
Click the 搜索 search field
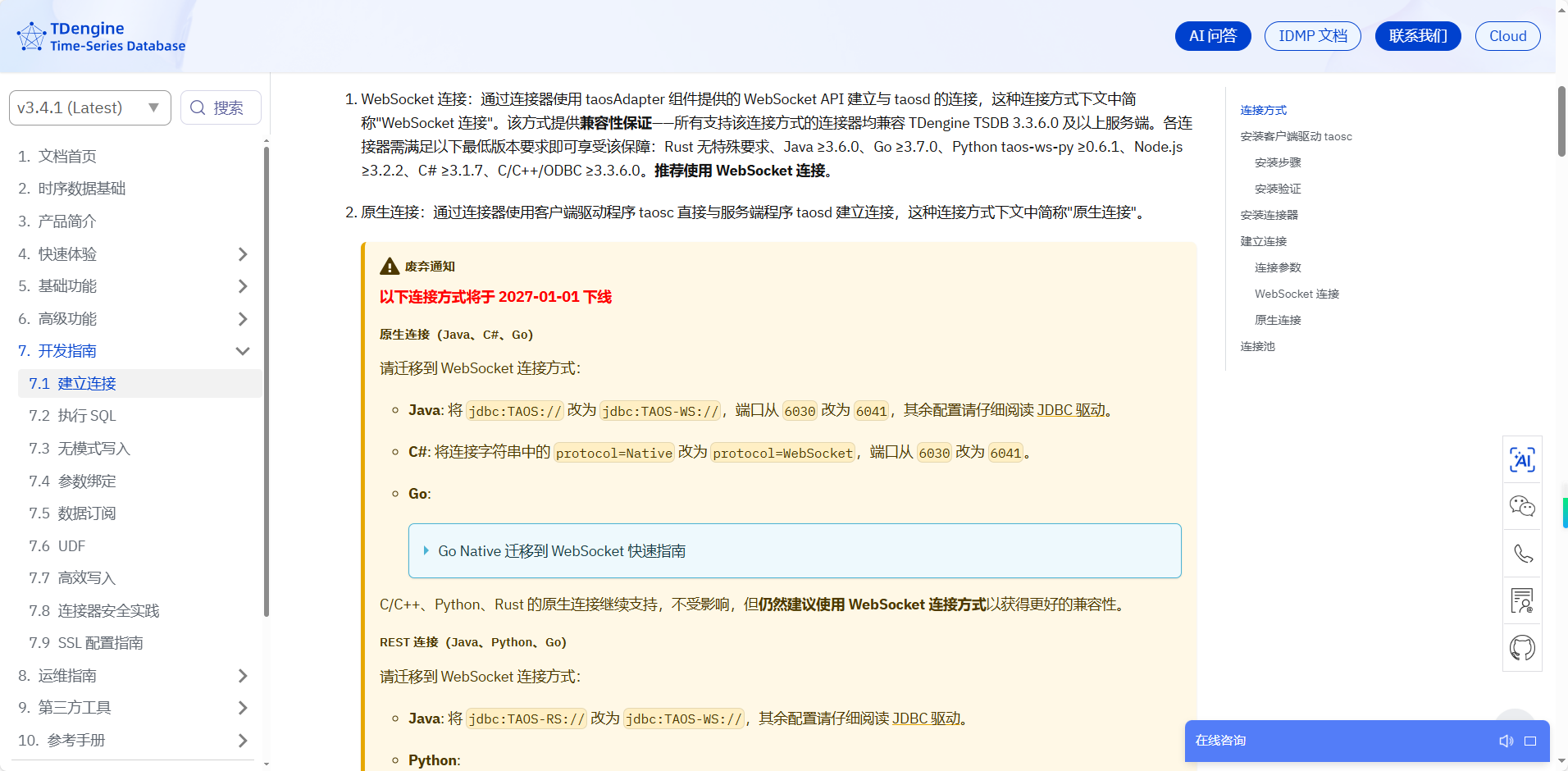click(x=221, y=108)
